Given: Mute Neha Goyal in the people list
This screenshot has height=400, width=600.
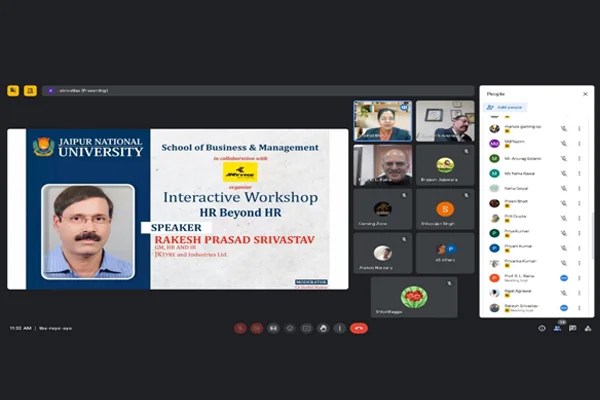Looking at the screenshot, I should [564, 188].
